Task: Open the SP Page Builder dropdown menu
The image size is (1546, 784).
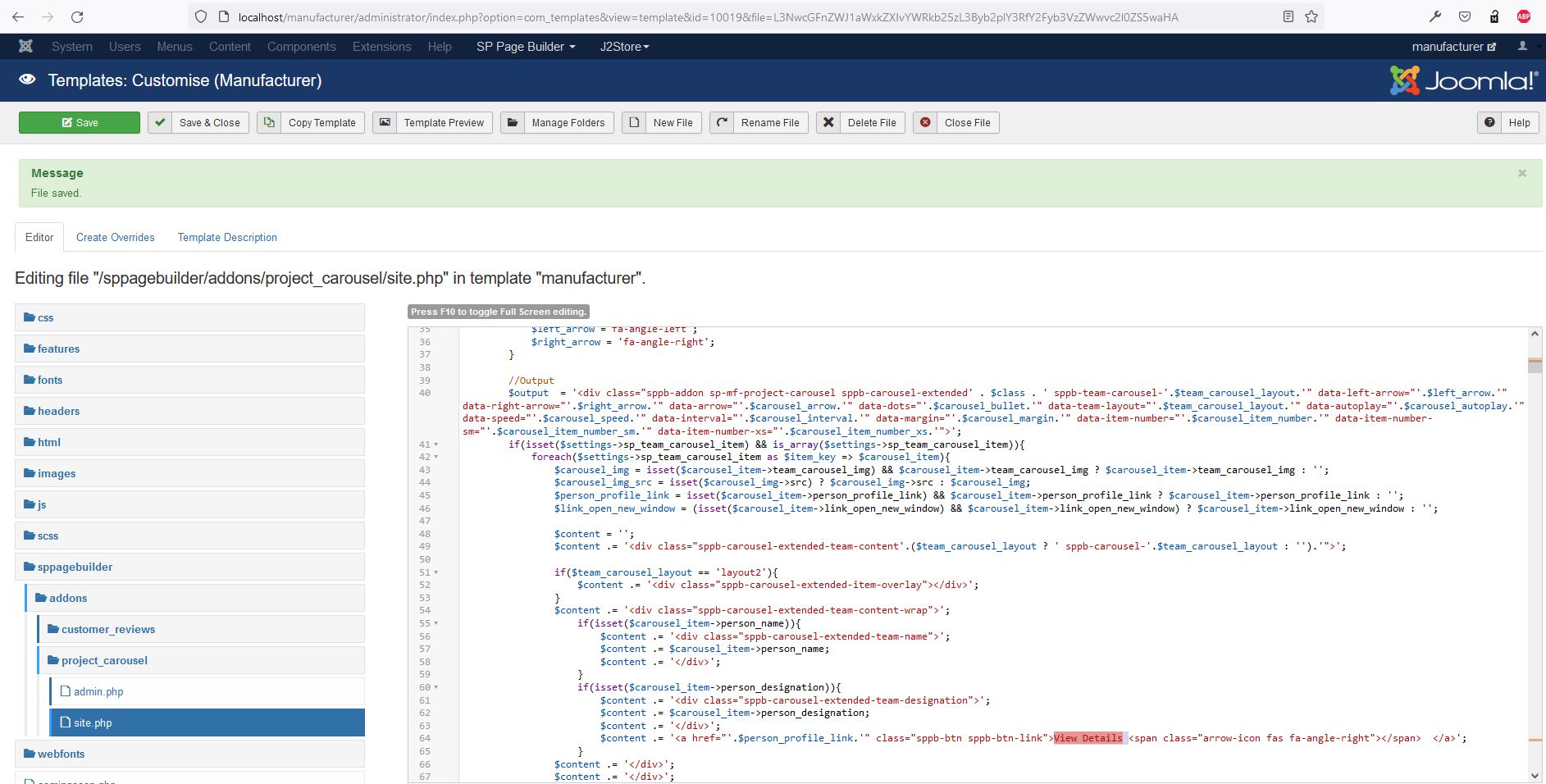Action: [x=526, y=47]
